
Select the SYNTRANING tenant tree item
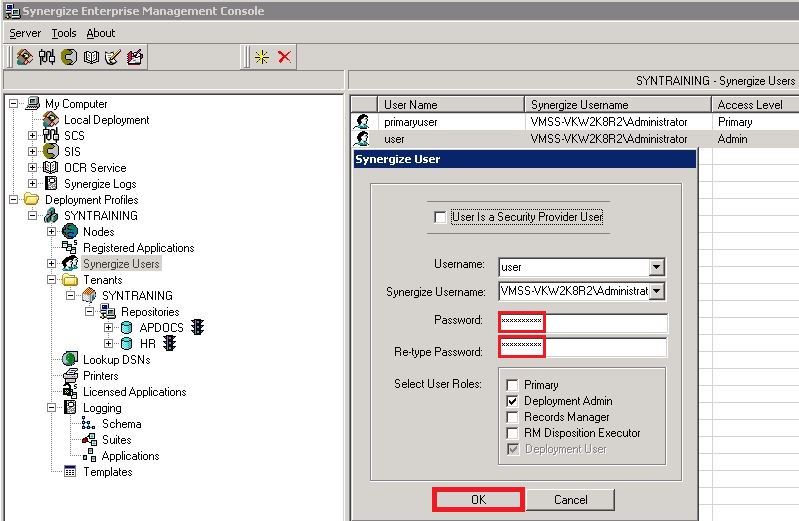coord(137,296)
